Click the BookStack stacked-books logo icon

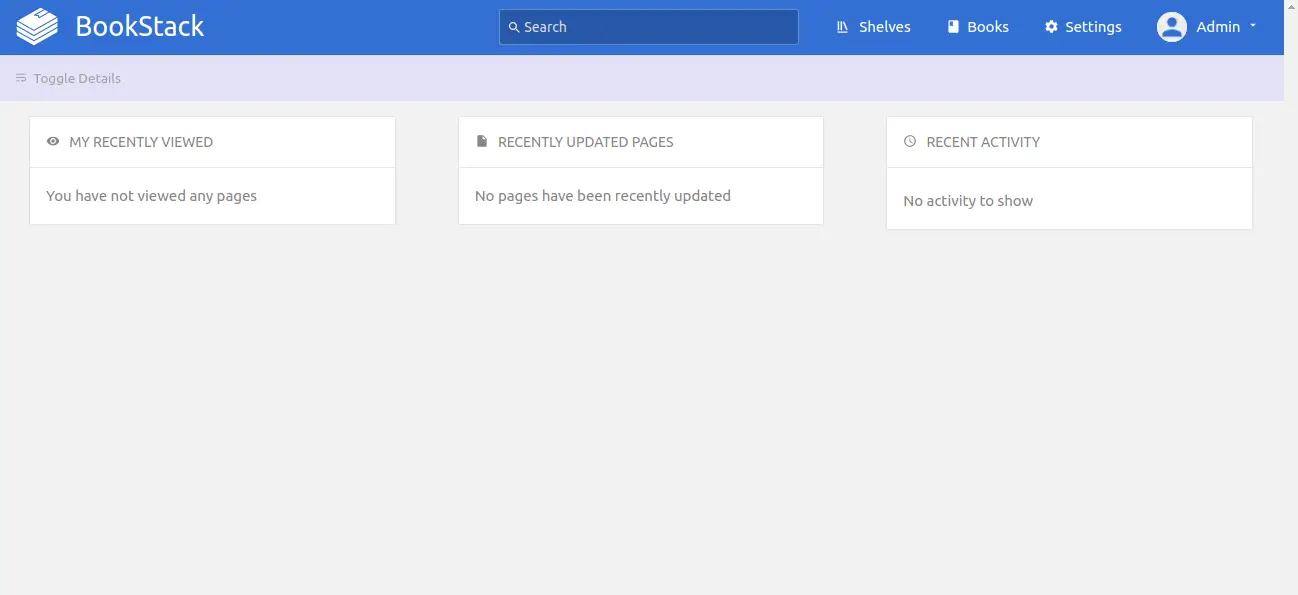point(38,27)
